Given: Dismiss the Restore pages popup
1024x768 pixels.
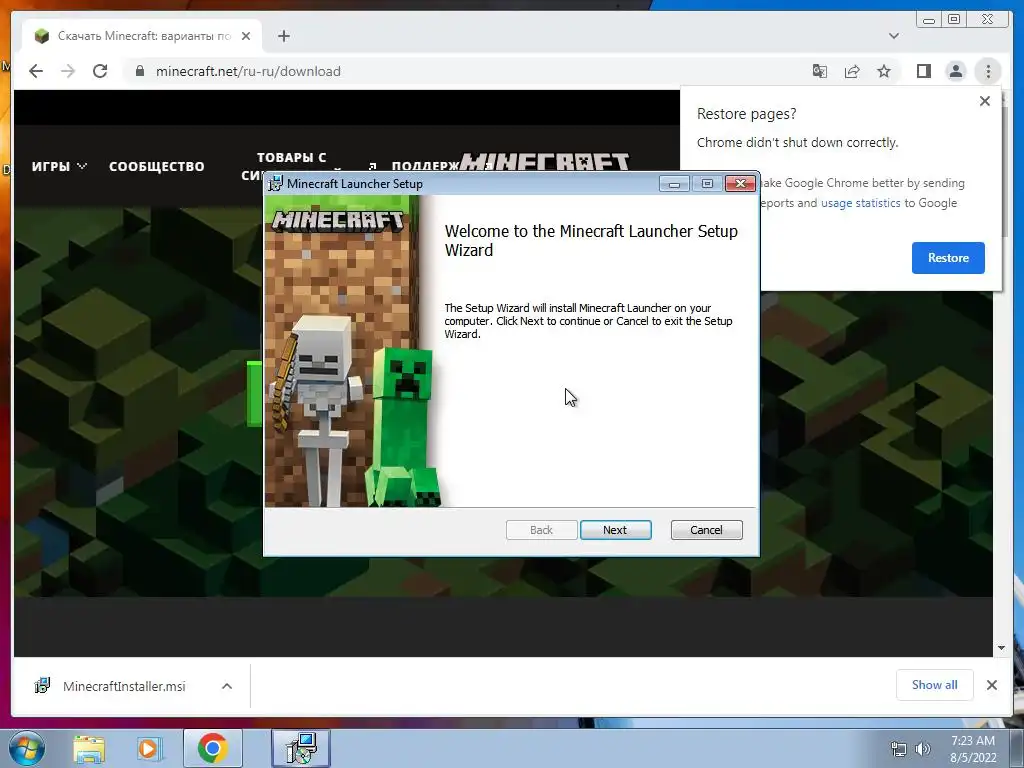Looking at the screenshot, I should click(x=984, y=101).
